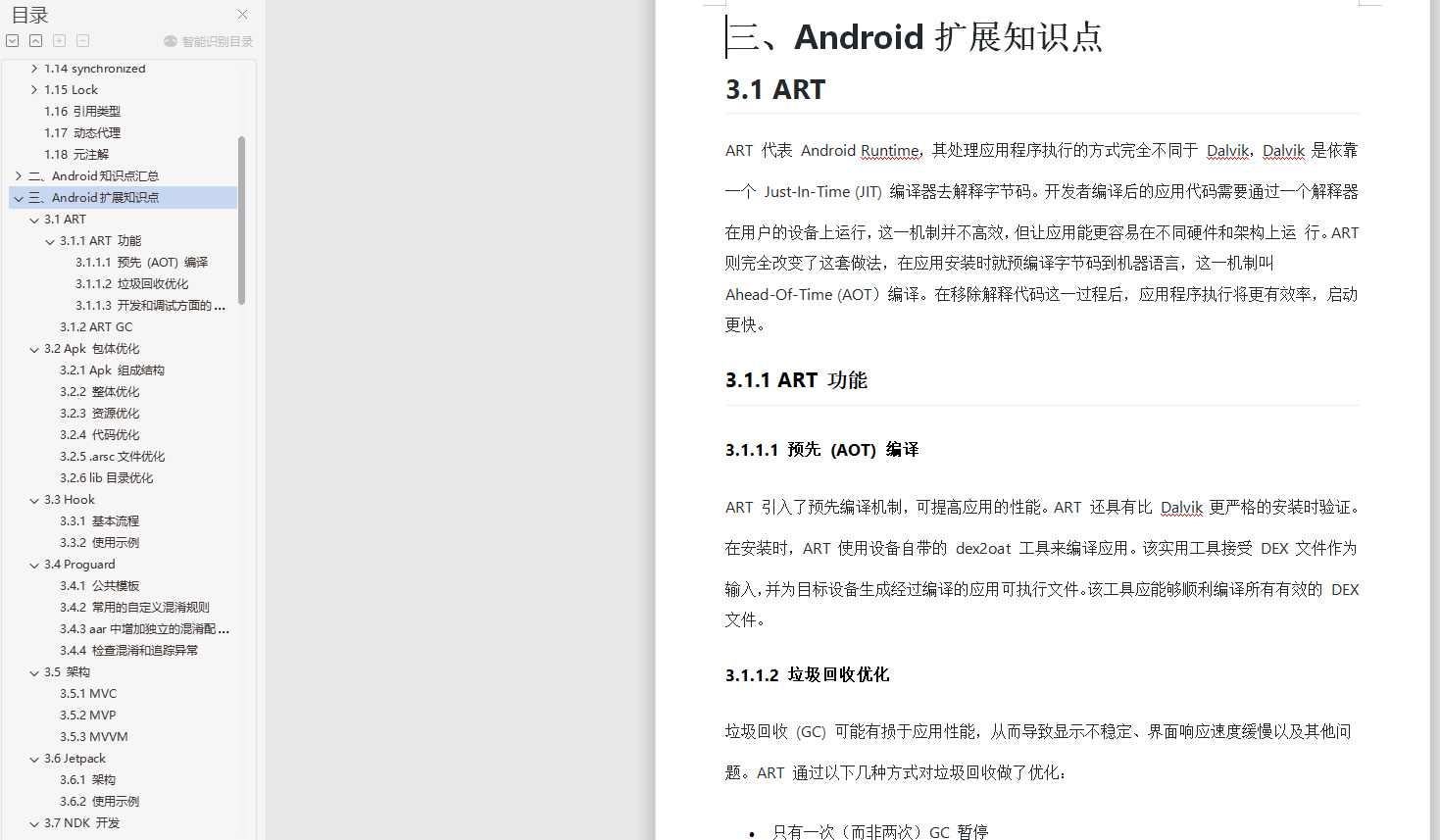Click Ahead-Of-Time (AOT) text in paragraph
The height and width of the screenshot is (840, 1440).
(803, 295)
